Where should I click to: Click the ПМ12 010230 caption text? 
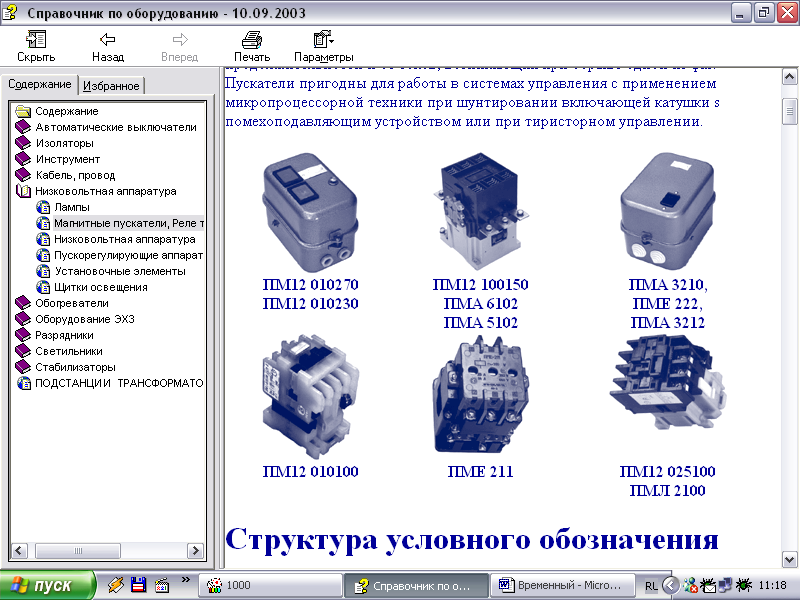310,304
